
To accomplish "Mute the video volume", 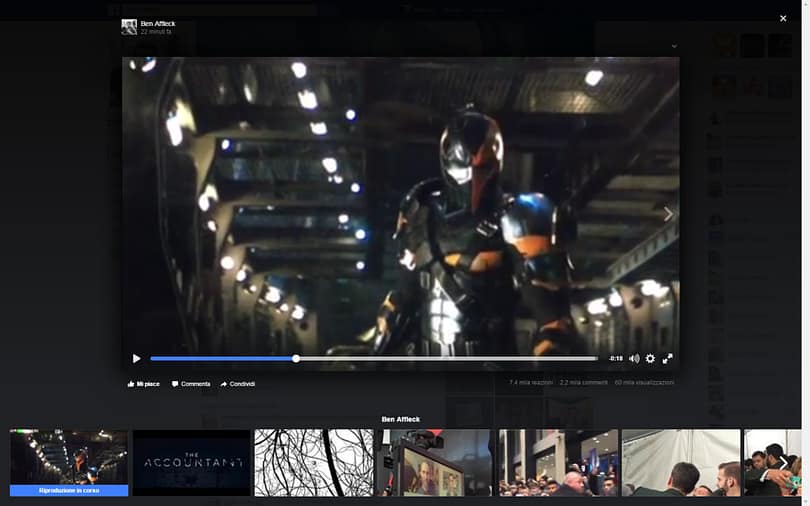I will [x=634, y=358].
